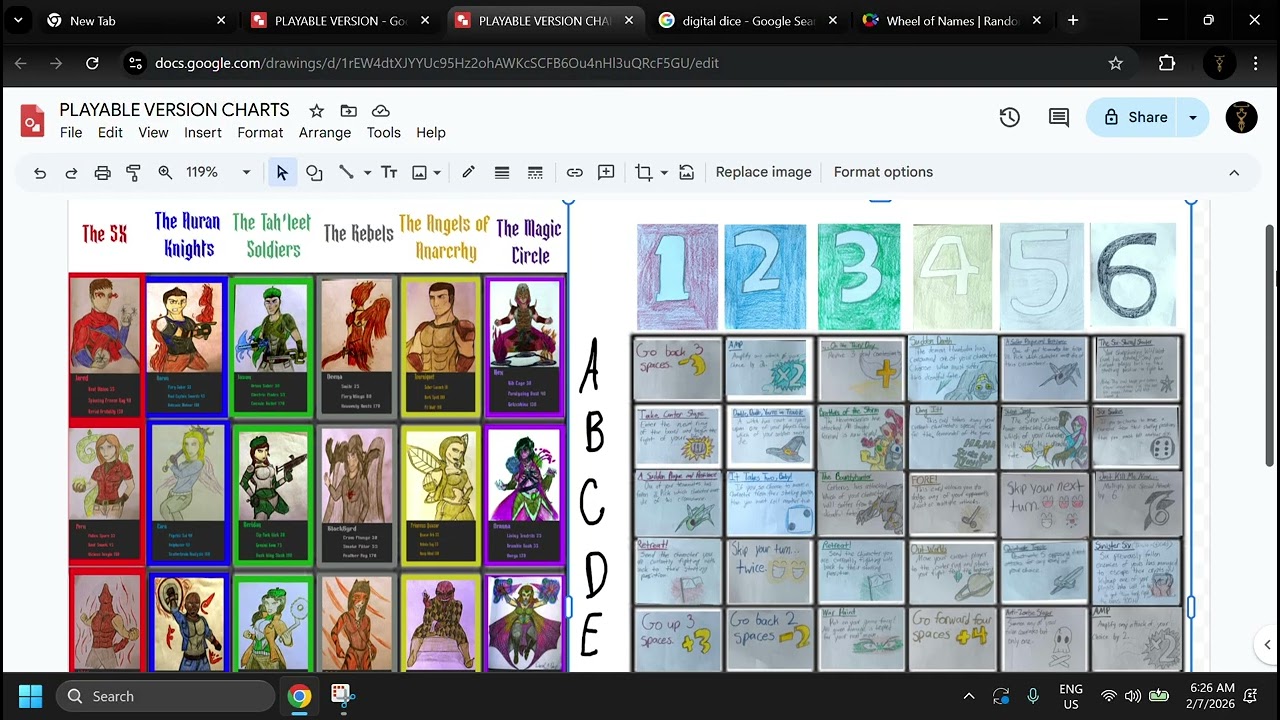
Task: Click the Reset image icon
Action: coord(686,173)
